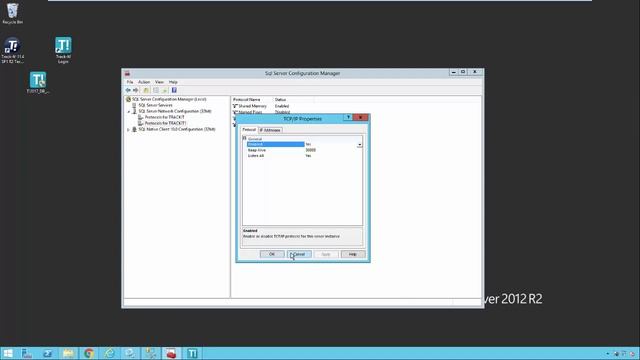This screenshot has width=640, height=360.
Task: Click the SQL Server Configuration Manager title bar icon
Action: click(x=127, y=73)
